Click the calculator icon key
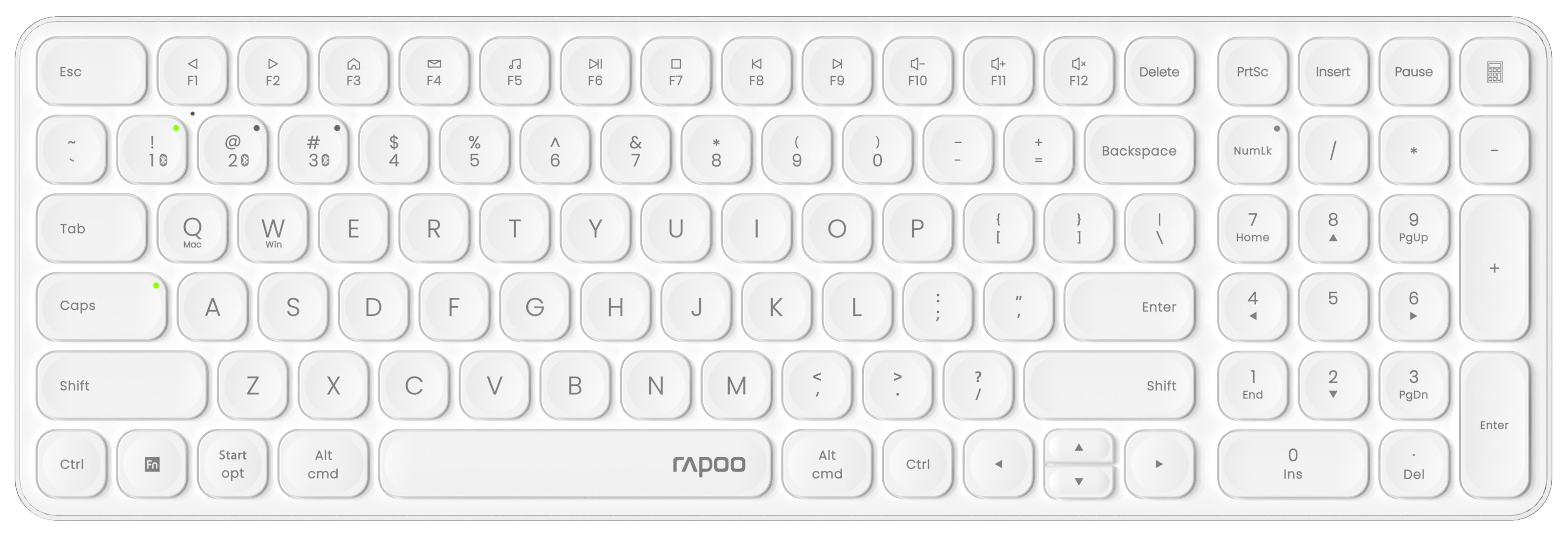 1494,72
